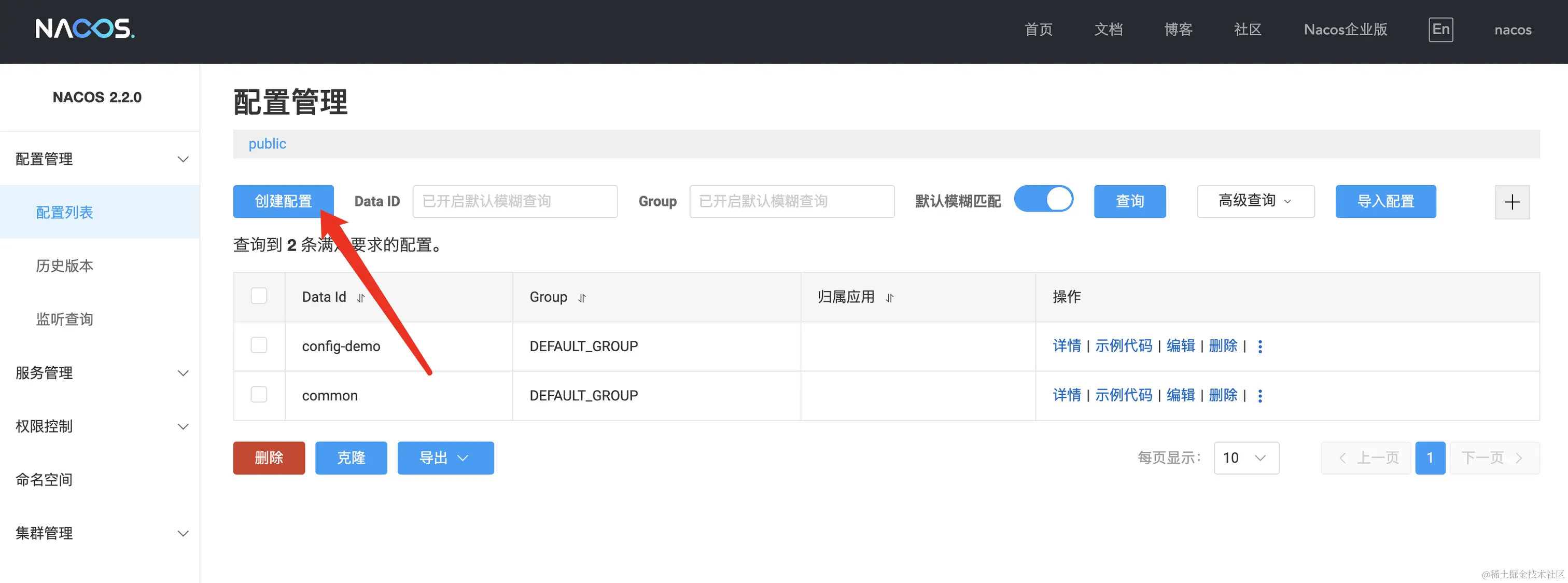Select the public namespace tab
The height and width of the screenshot is (583, 1568).
(x=267, y=144)
